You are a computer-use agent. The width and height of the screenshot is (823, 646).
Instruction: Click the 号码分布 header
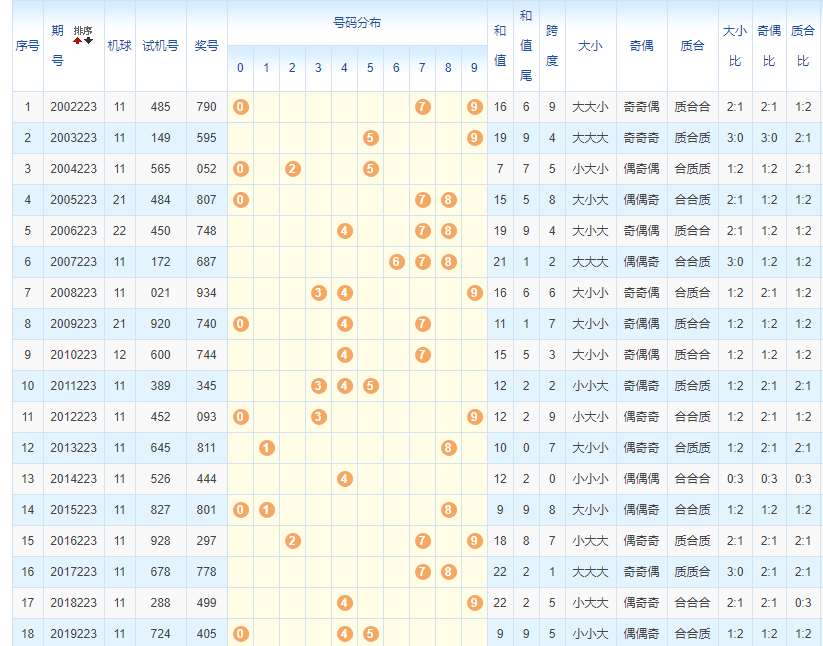click(x=356, y=22)
